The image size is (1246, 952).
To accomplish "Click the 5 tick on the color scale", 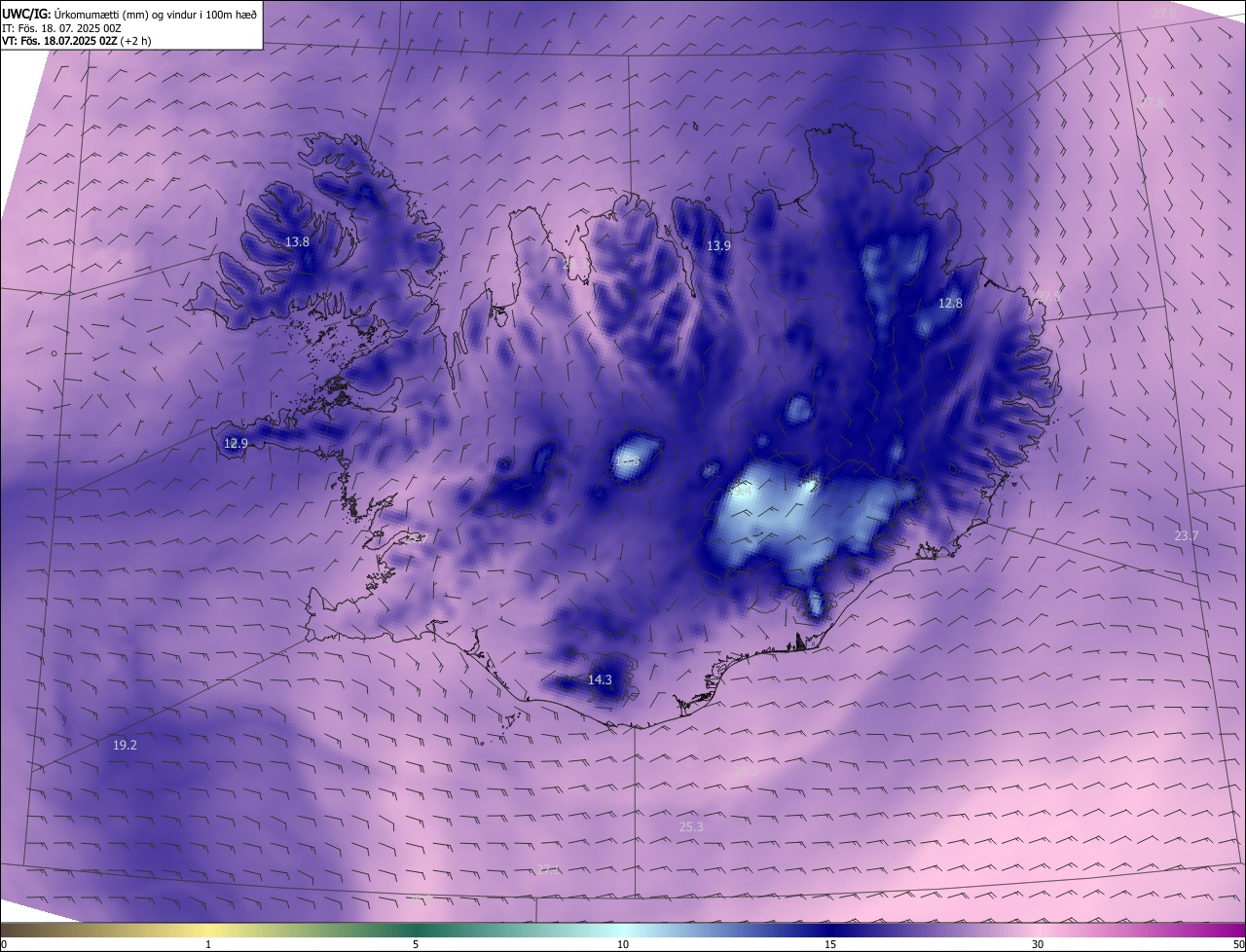I will point(416,944).
